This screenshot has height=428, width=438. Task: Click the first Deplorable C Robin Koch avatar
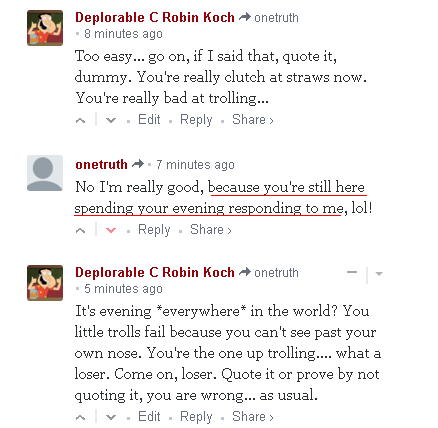click(x=45, y=28)
